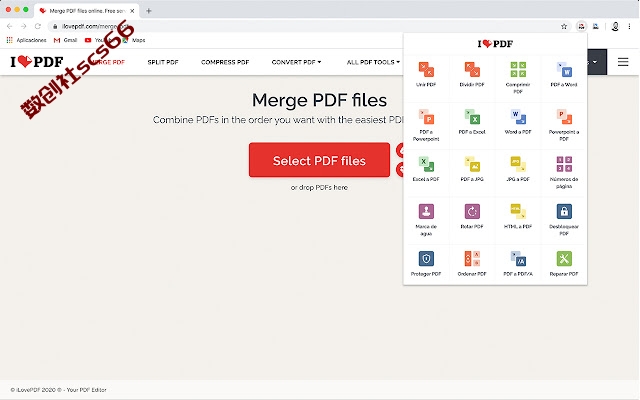The width and height of the screenshot is (640, 400).
Task: Click the Select PDF files button
Action: pos(319,160)
